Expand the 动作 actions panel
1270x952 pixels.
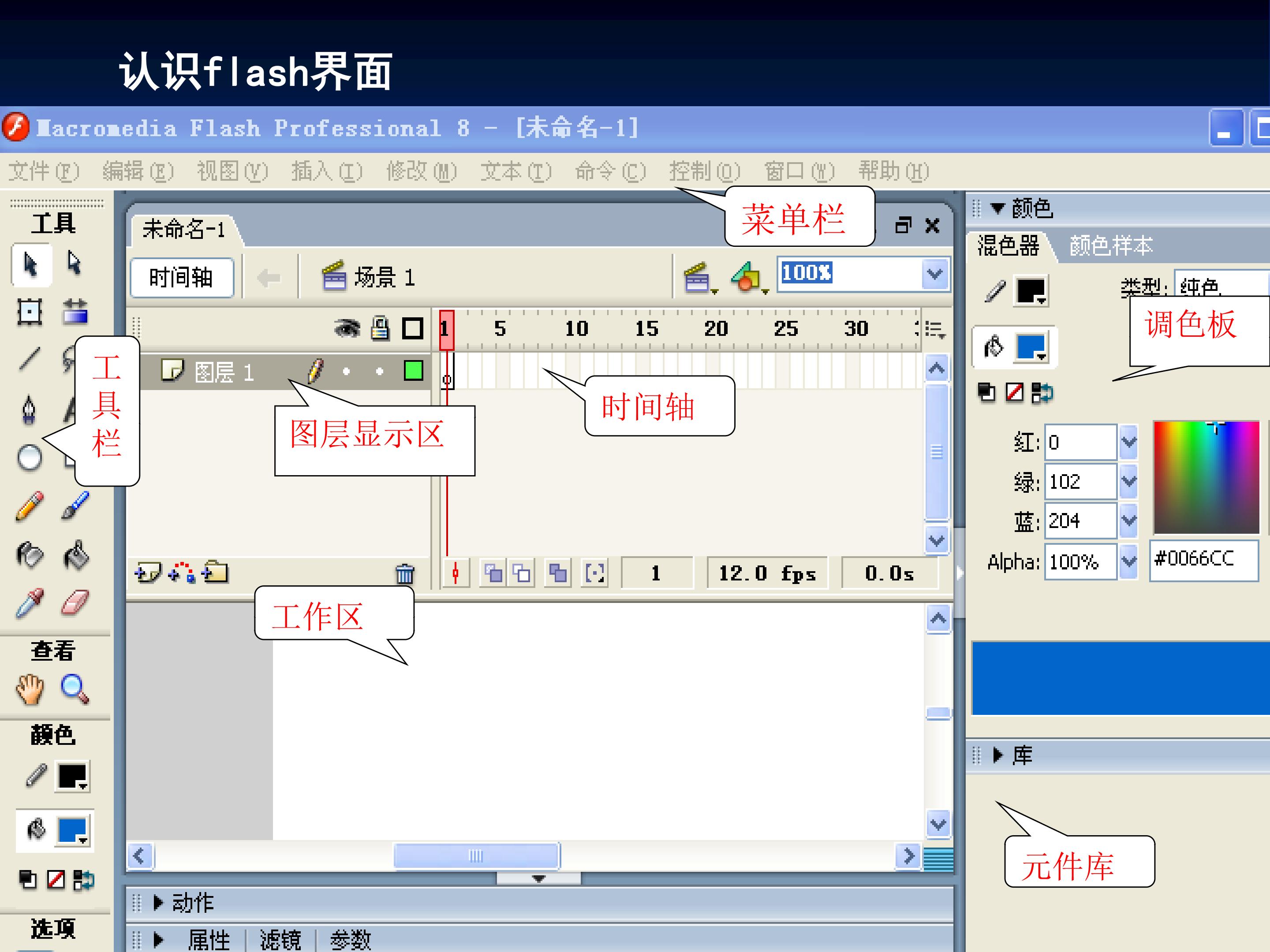click(x=158, y=903)
